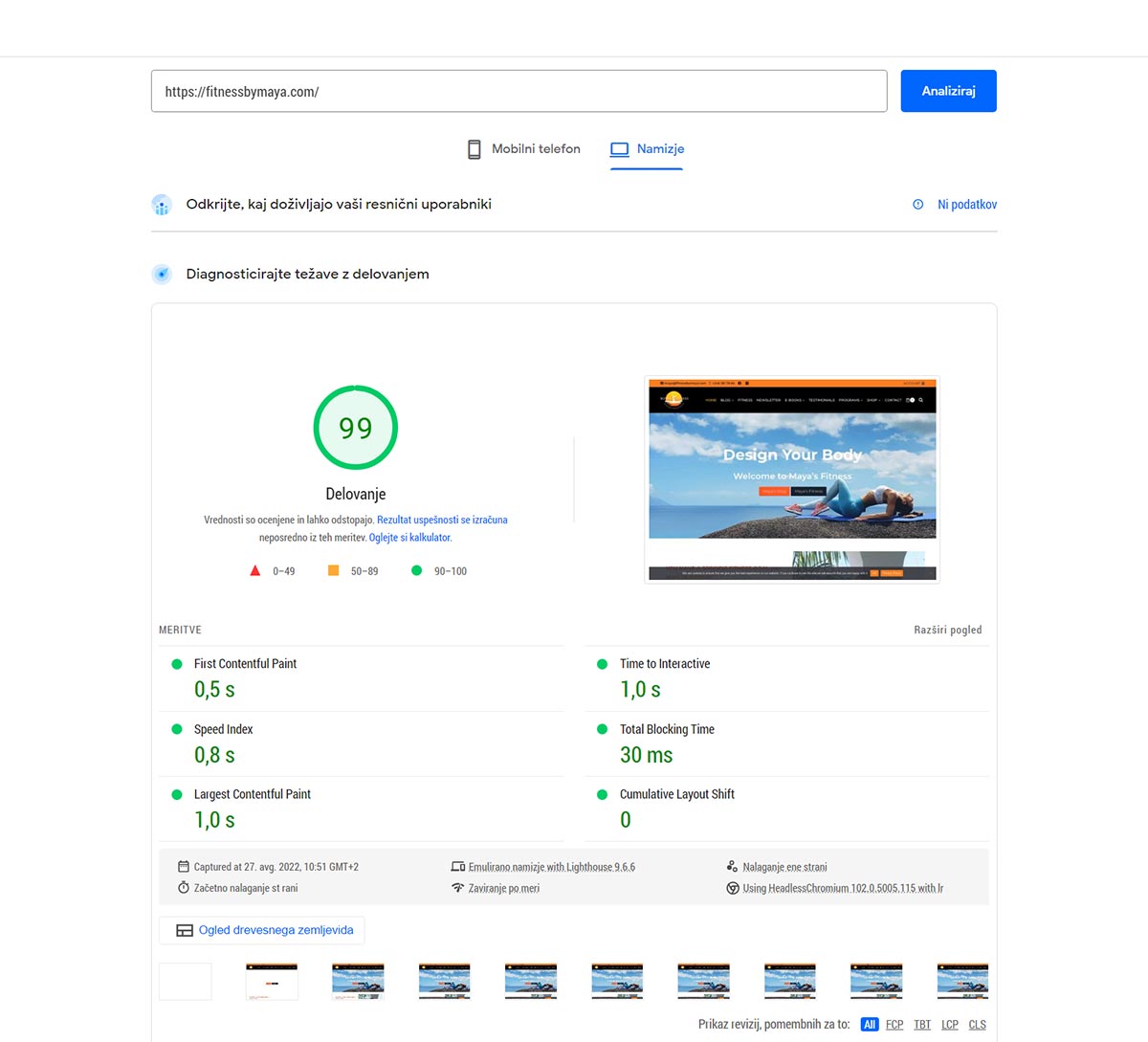Viewport: 1148px width, 1042px height.
Task: Click the last filmstrip thumbnail
Action: 962,982
